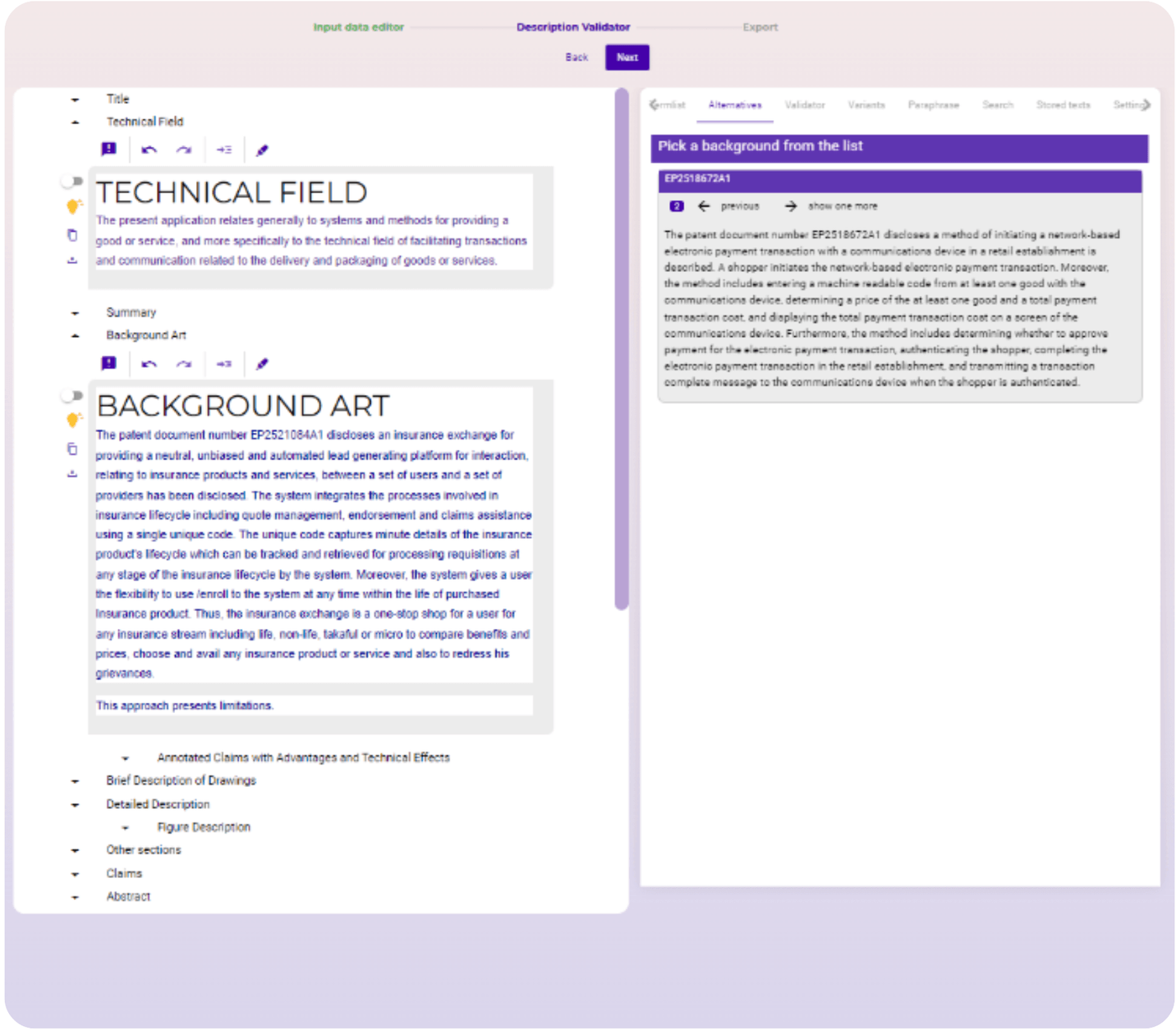The image size is (1176, 1035).
Task: Expand the Detailed Description section
Action: pos(76,805)
